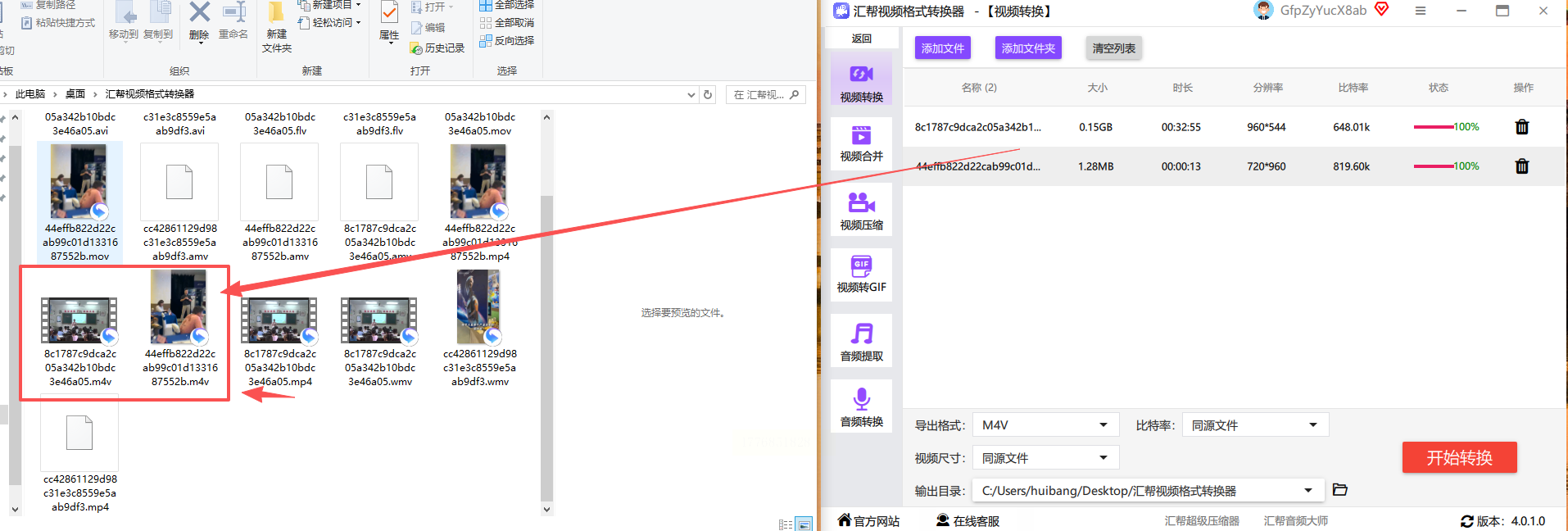Image resolution: width=1568 pixels, height=531 pixels.
Task: Select the 音频提取 audio extract tool
Action: pyautogui.click(x=861, y=342)
